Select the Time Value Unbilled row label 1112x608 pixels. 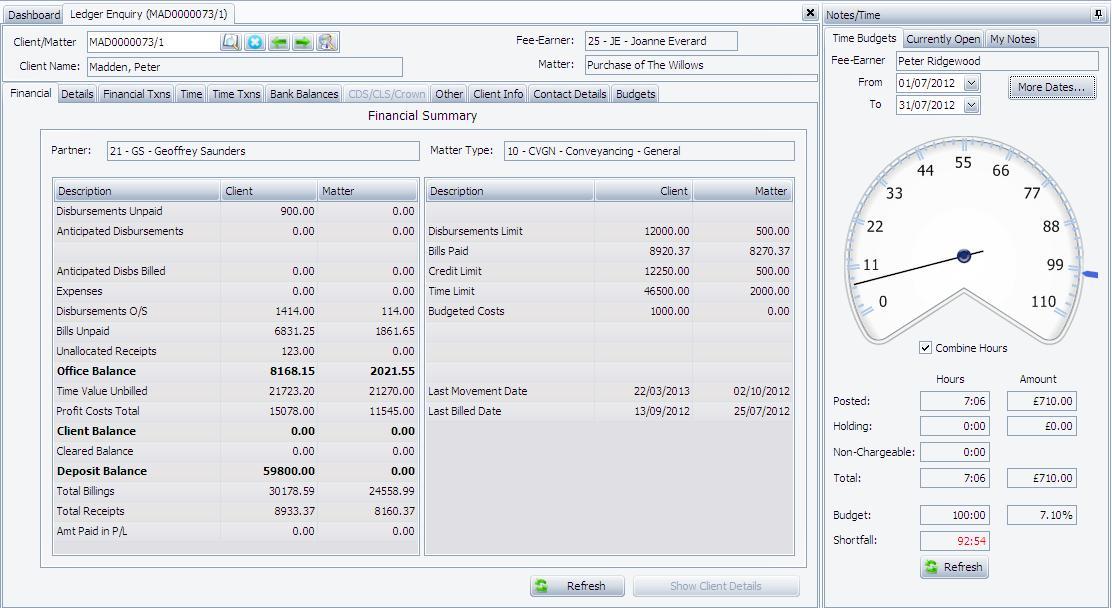[102, 391]
